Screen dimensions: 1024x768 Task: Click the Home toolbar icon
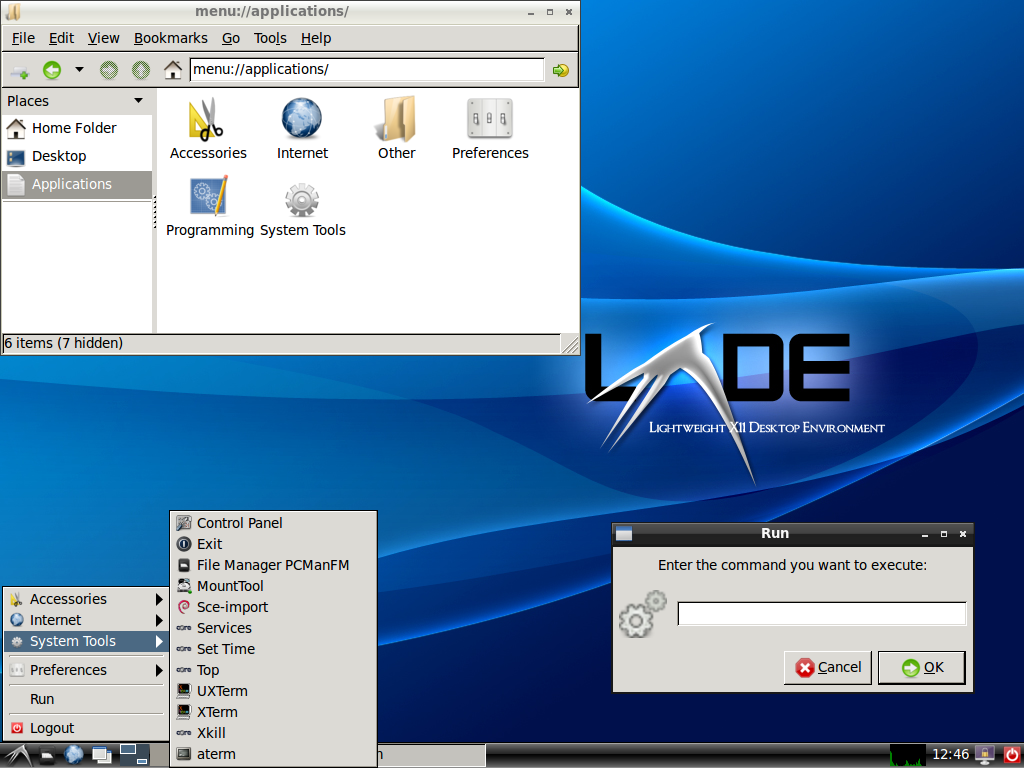(173, 70)
